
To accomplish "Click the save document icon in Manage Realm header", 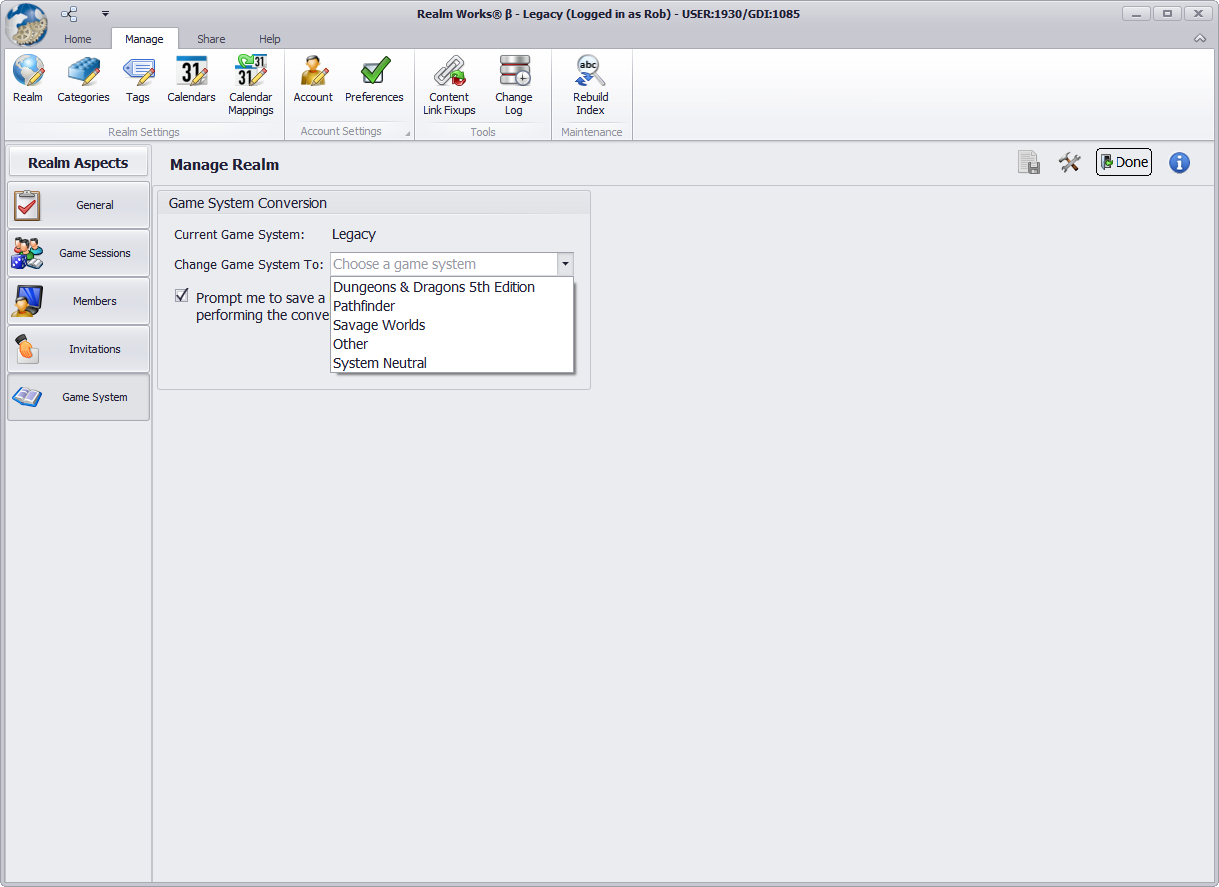I will 1029,163.
